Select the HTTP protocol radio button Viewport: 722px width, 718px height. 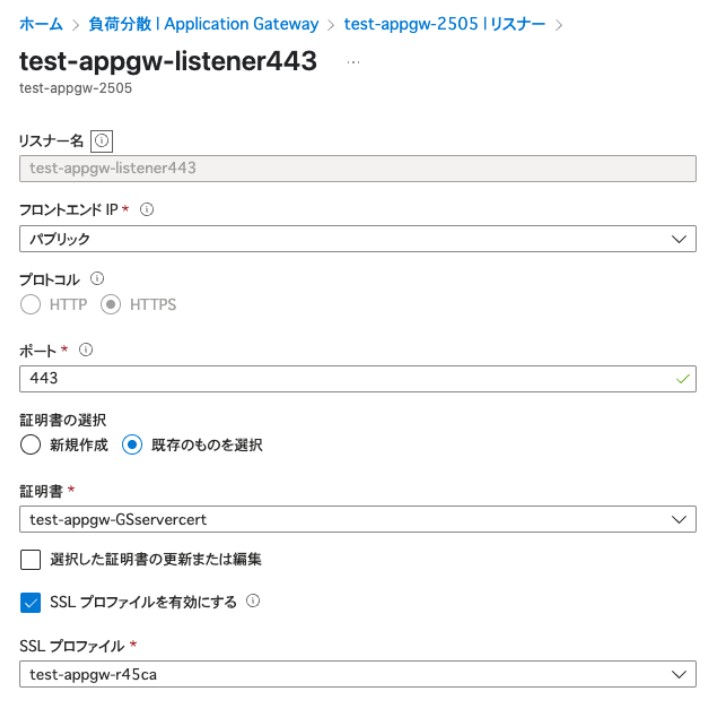click(x=30, y=305)
